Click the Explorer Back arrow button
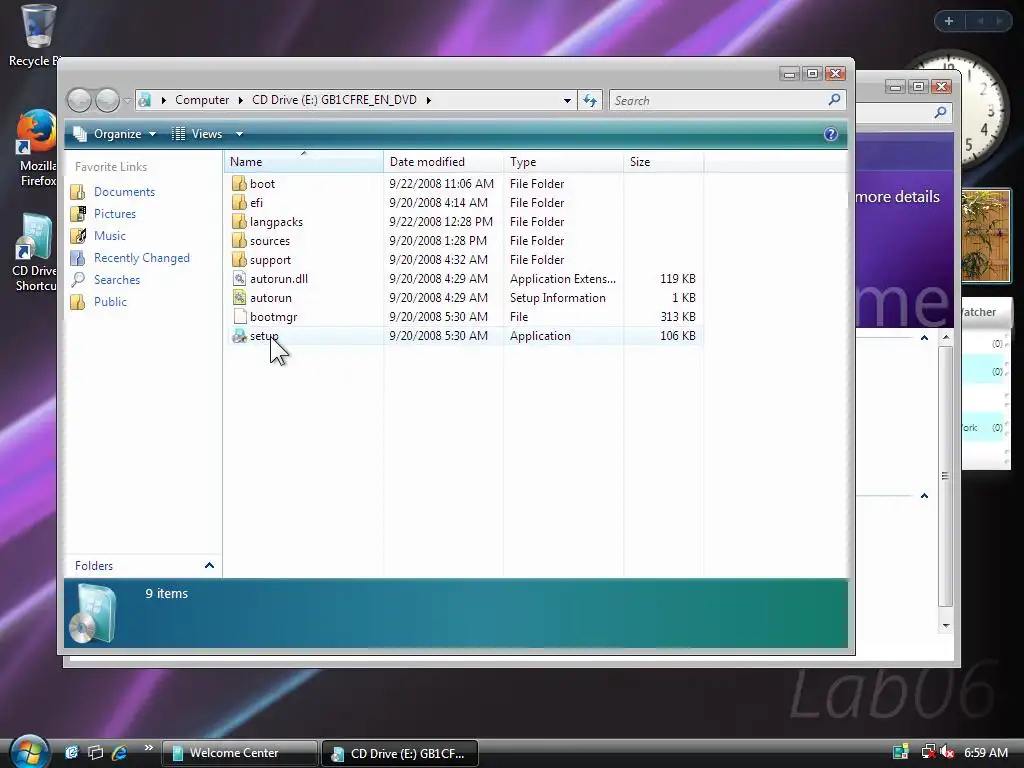Screen dimensions: 1024x768 point(80,100)
